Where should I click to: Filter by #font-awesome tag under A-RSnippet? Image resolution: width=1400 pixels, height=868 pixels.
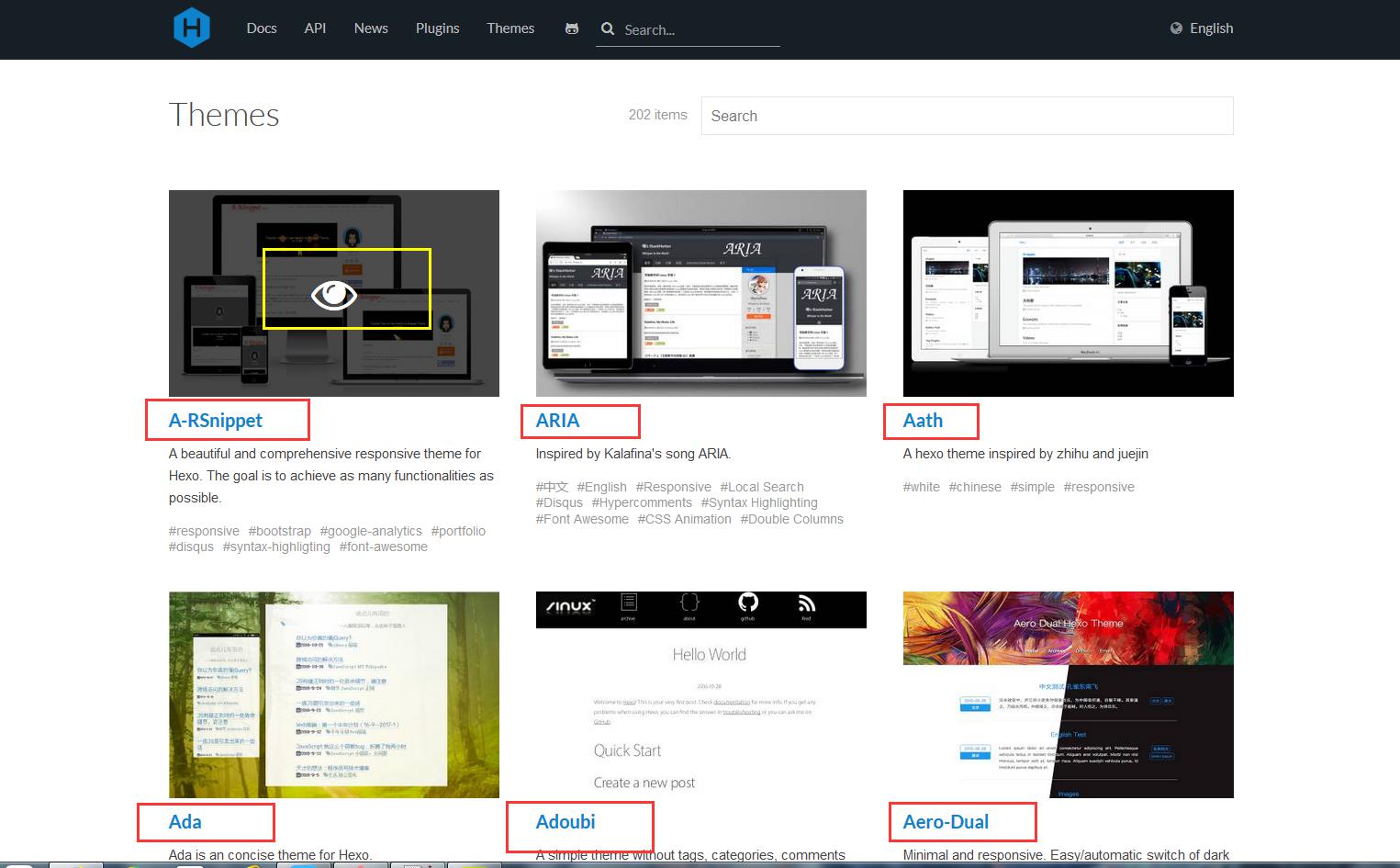(384, 547)
